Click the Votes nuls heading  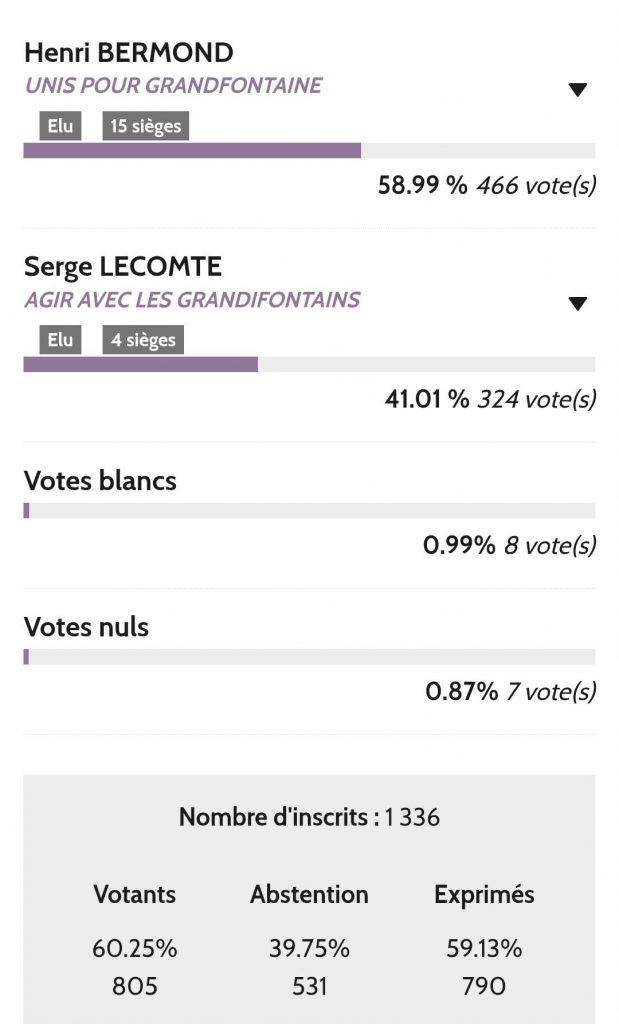pos(86,628)
